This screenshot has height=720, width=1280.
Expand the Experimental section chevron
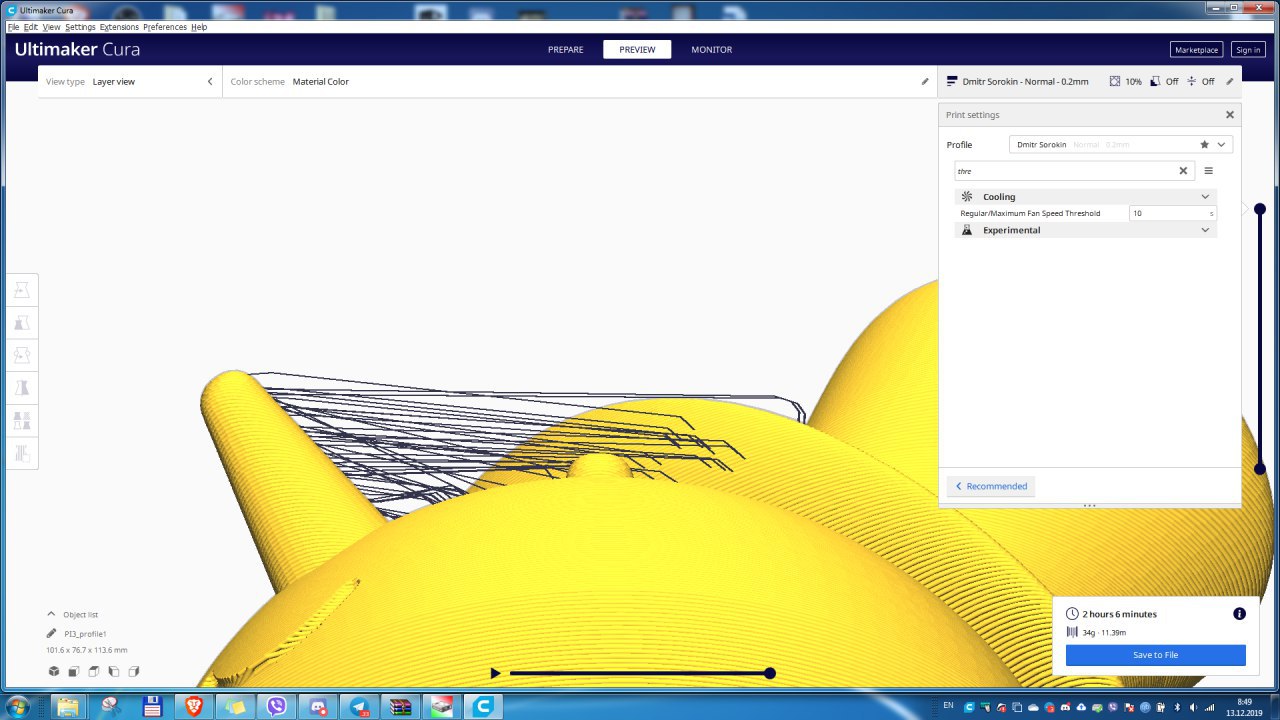1205,230
